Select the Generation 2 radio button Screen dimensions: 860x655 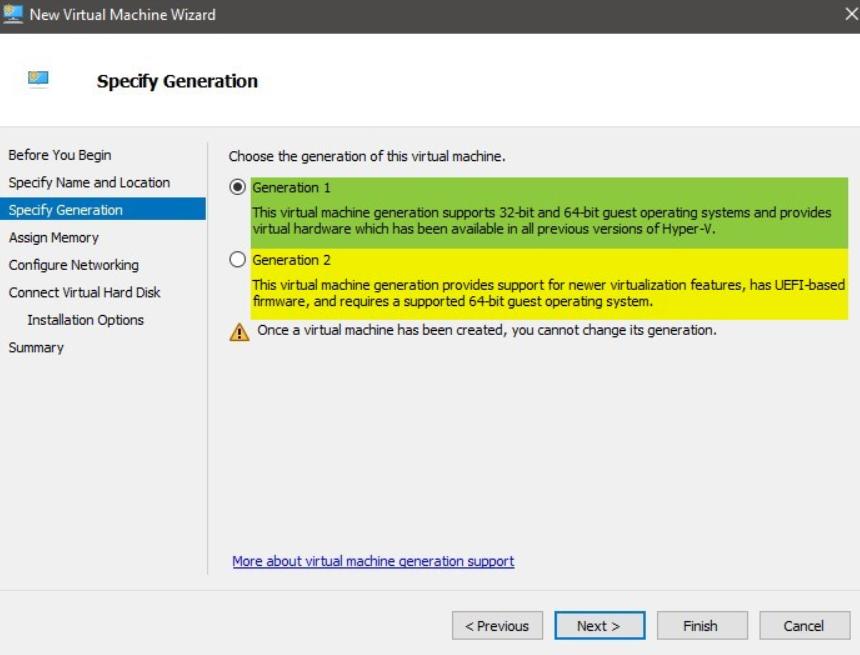pyautogui.click(x=237, y=260)
